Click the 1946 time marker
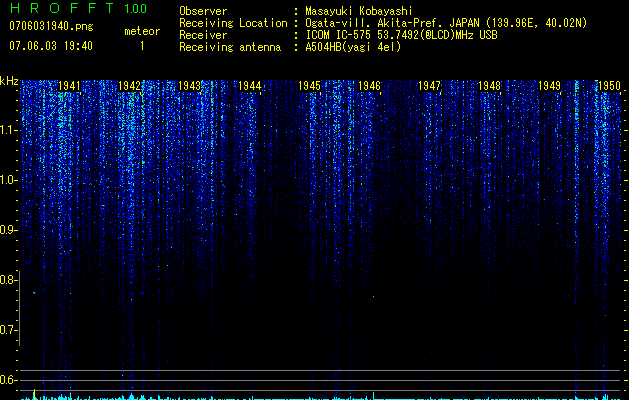 [x=369, y=86]
